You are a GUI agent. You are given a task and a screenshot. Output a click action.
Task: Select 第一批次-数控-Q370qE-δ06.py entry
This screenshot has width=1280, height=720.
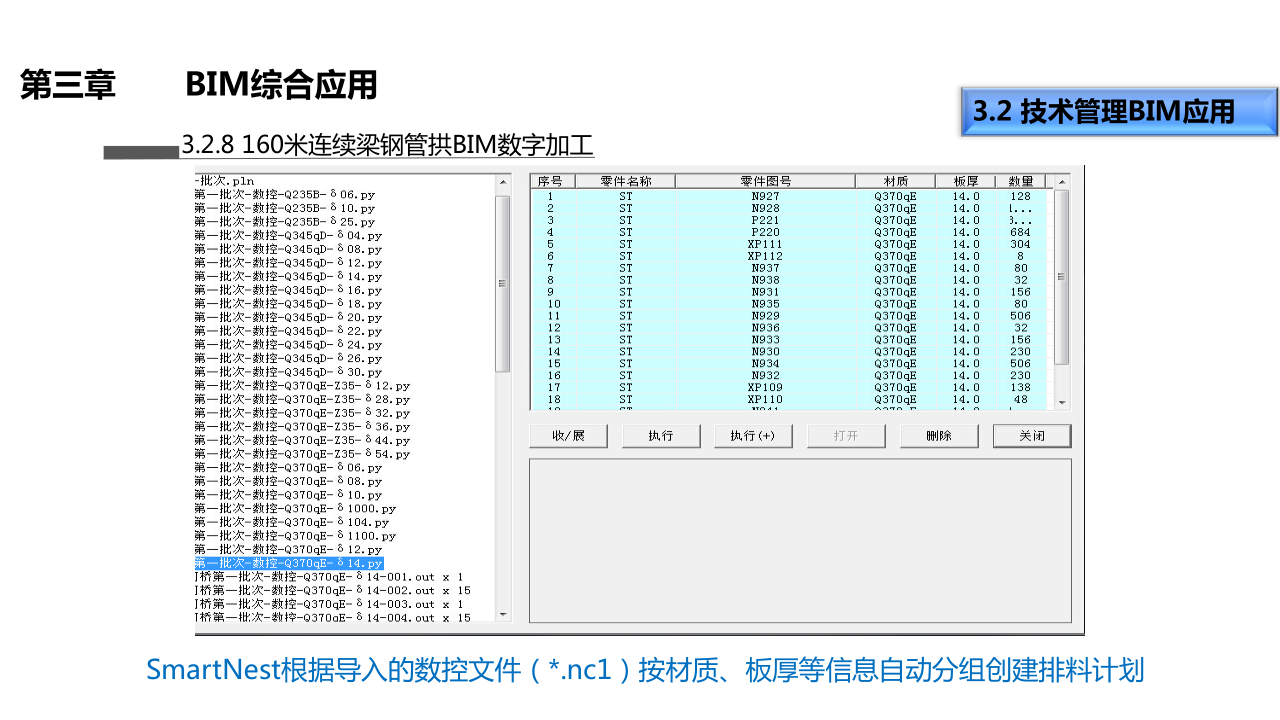288,468
